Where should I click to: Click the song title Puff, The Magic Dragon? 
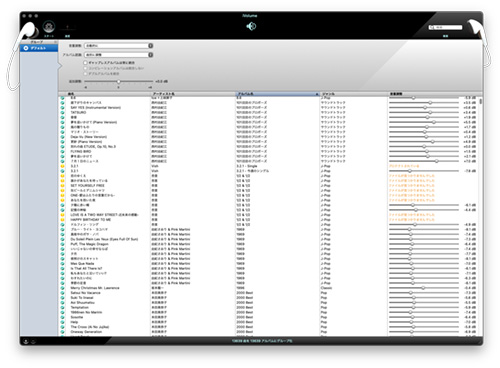[89, 244]
